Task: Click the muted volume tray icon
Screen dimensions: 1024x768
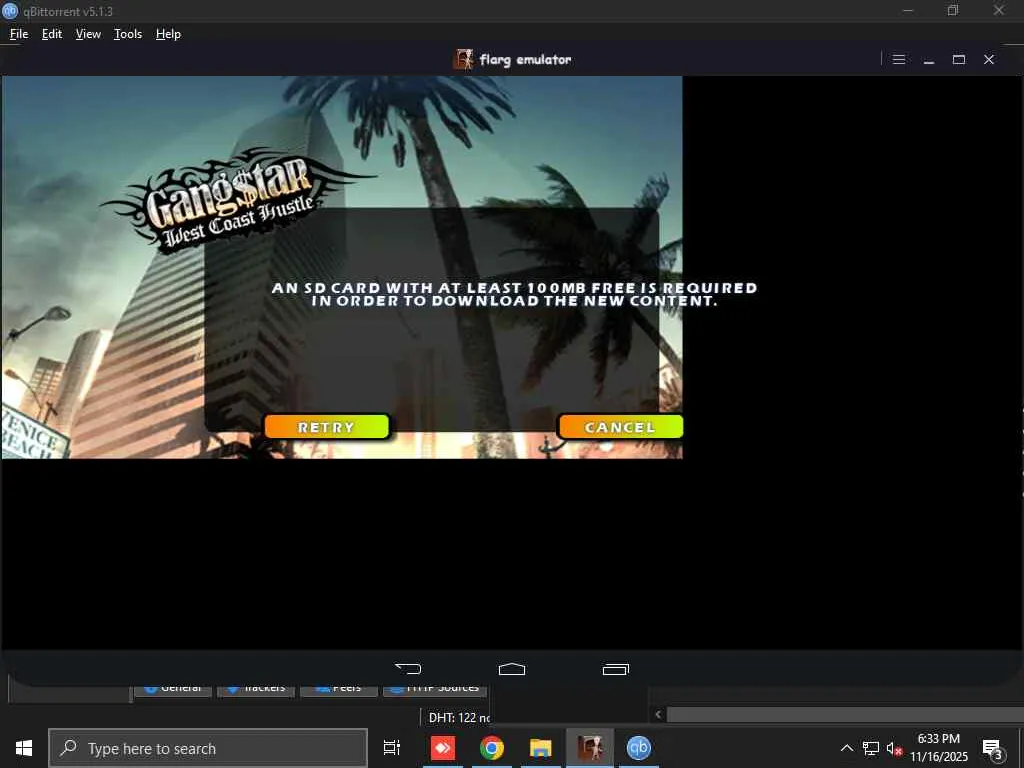Action: (x=894, y=748)
